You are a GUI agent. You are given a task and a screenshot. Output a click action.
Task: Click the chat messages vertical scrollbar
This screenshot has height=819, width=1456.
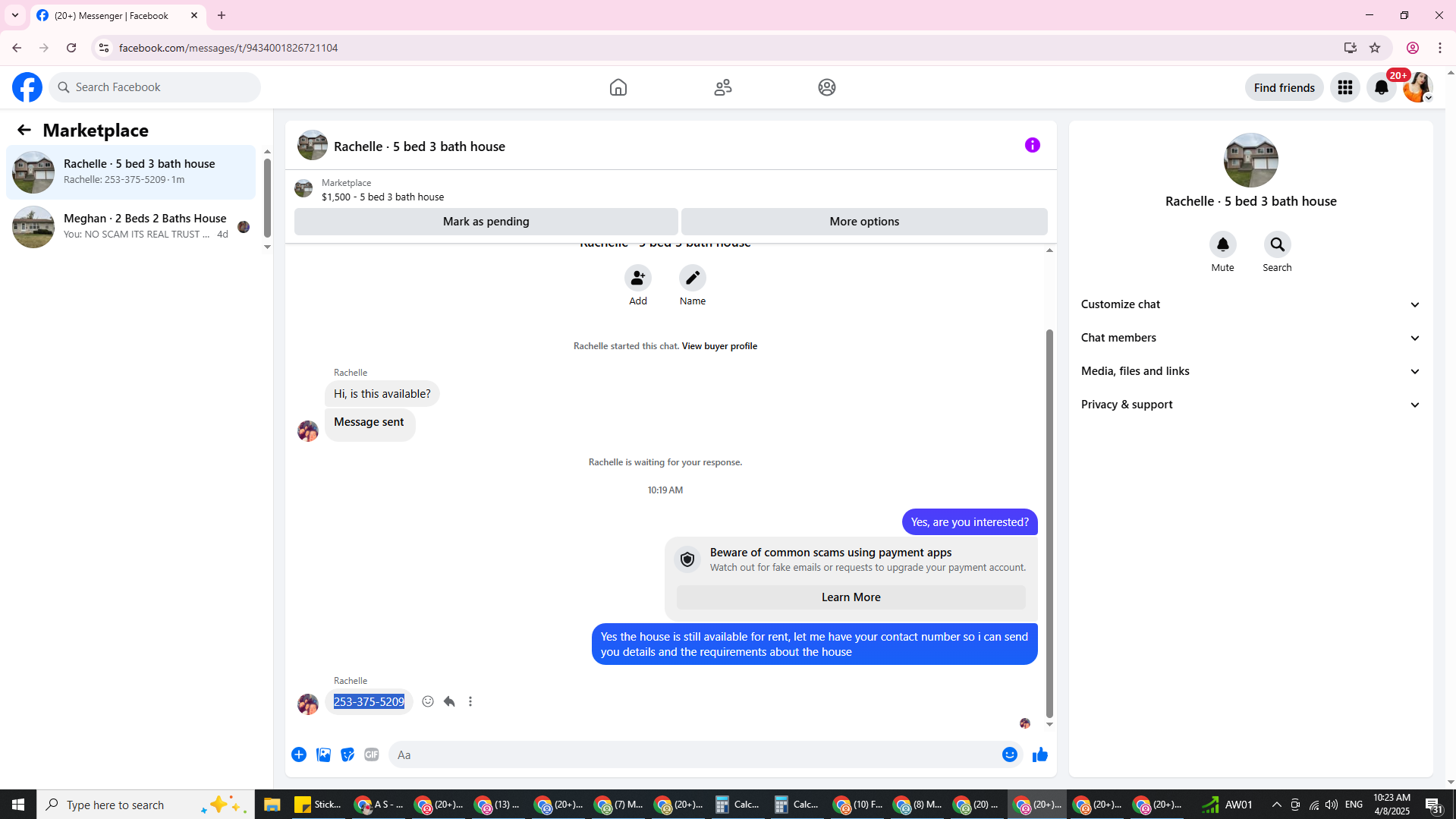[x=1049, y=524]
